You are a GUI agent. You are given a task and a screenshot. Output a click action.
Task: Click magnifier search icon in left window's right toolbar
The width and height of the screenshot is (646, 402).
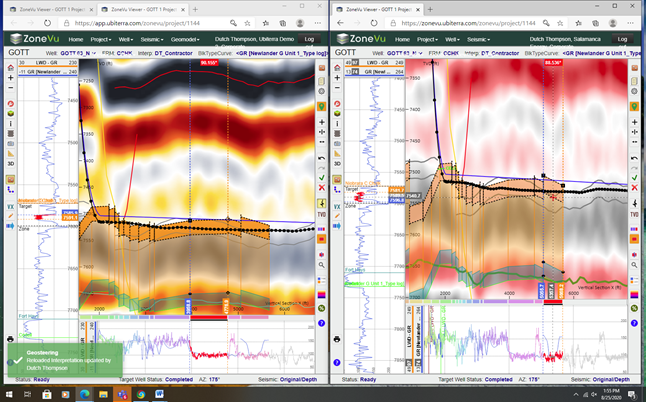coord(321,265)
